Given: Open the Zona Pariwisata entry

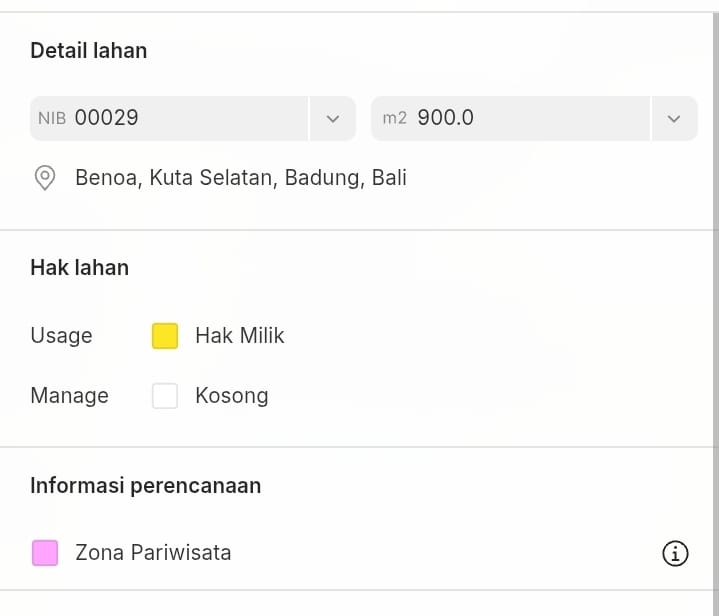Looking at the screenshot, I should pos(153,553).
